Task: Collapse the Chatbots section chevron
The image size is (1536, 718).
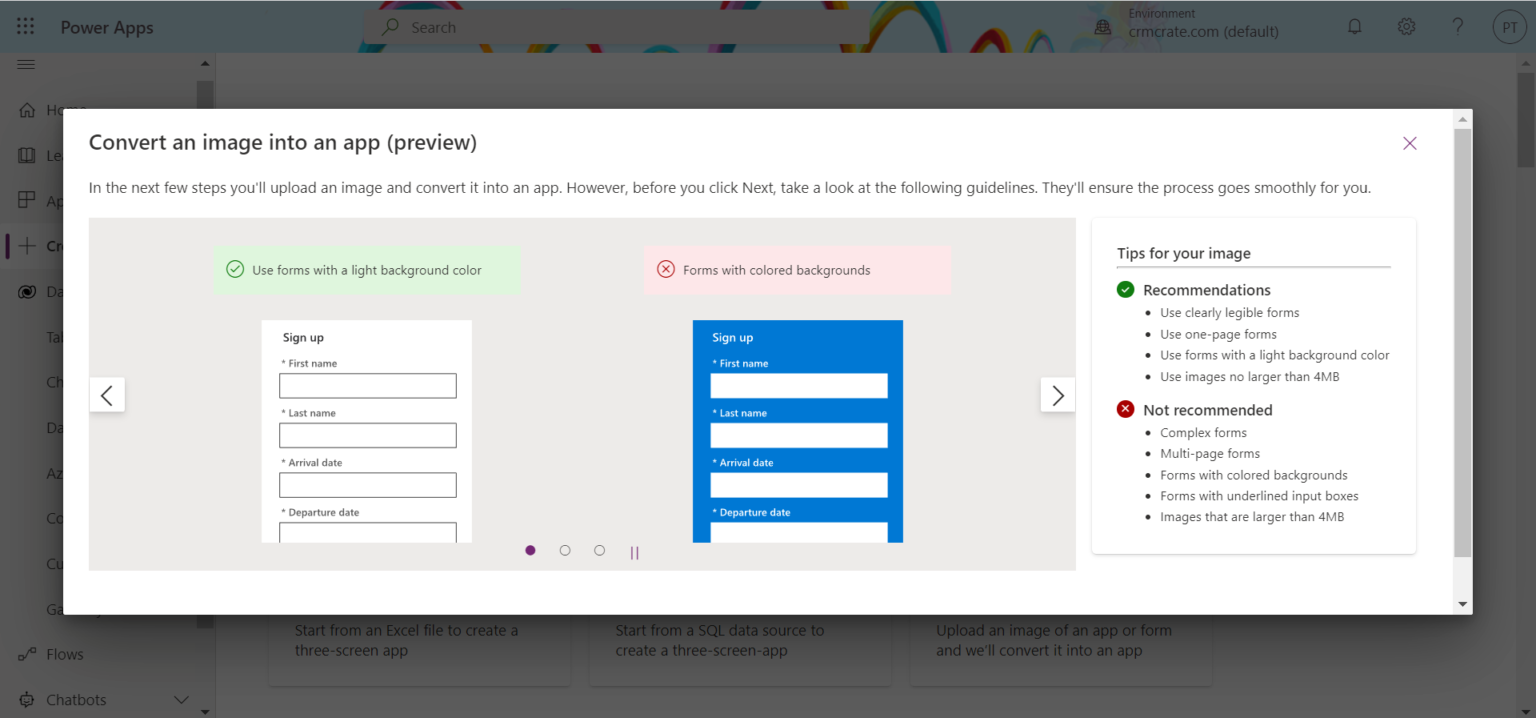Action: (181, 700)
